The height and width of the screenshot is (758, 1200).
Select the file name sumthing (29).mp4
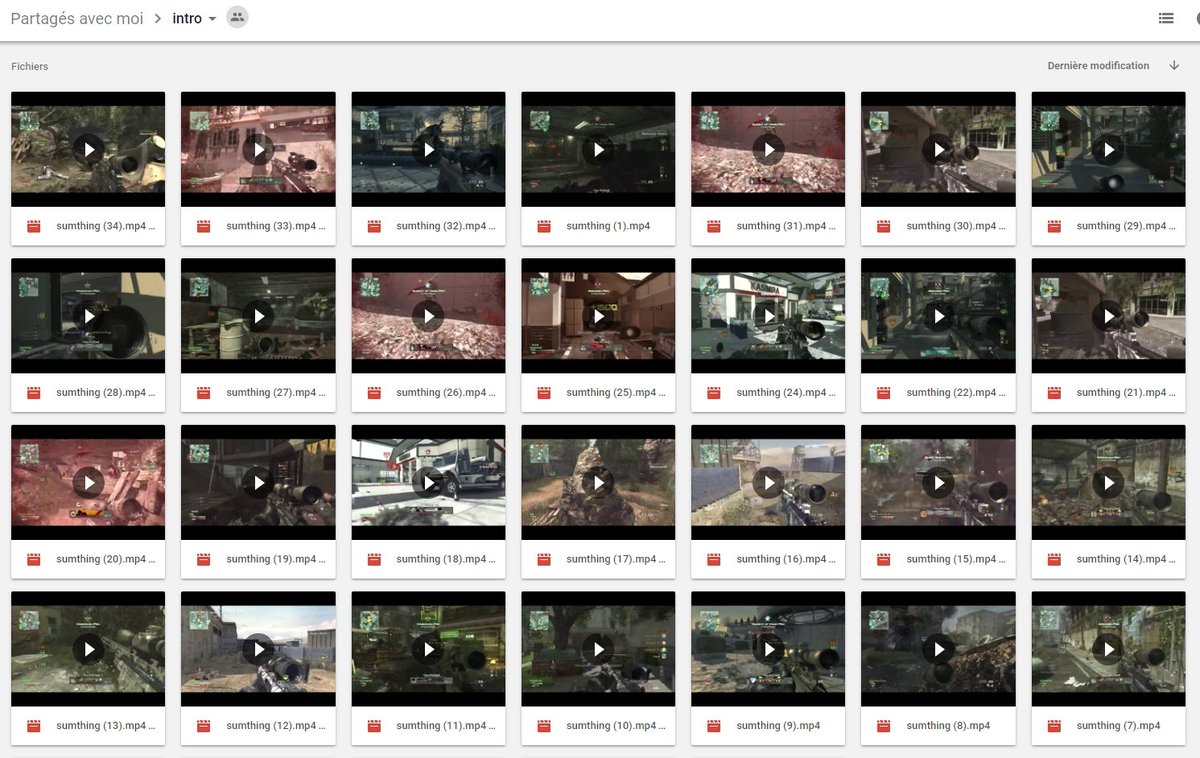pyautogui.click(x=1126, y=226)
